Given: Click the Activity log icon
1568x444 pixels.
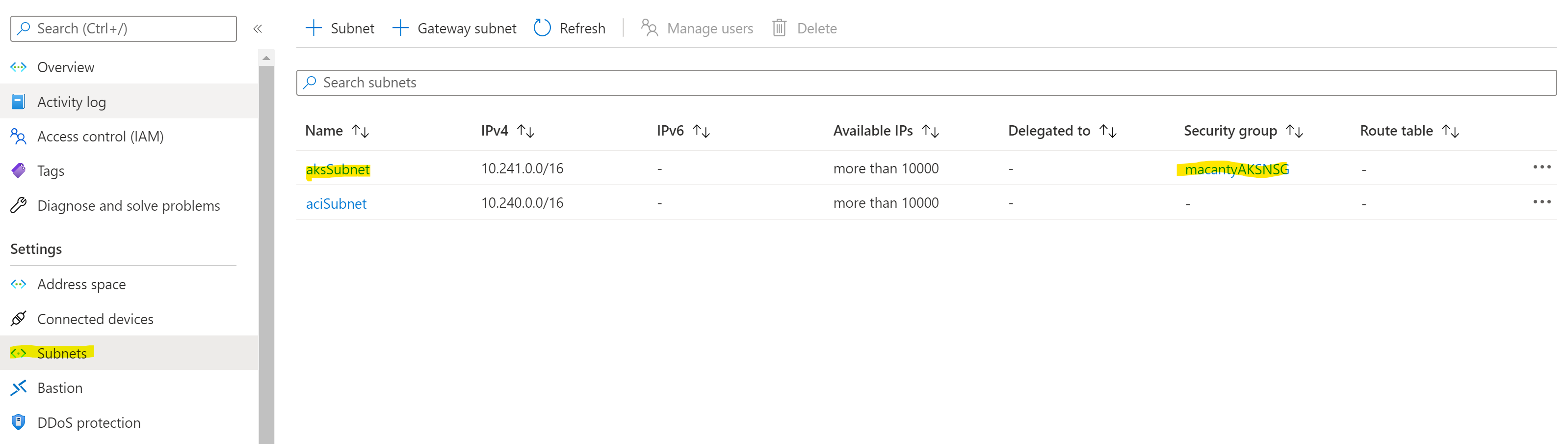Looking at the screenshot, I should (x=18, y=102).
